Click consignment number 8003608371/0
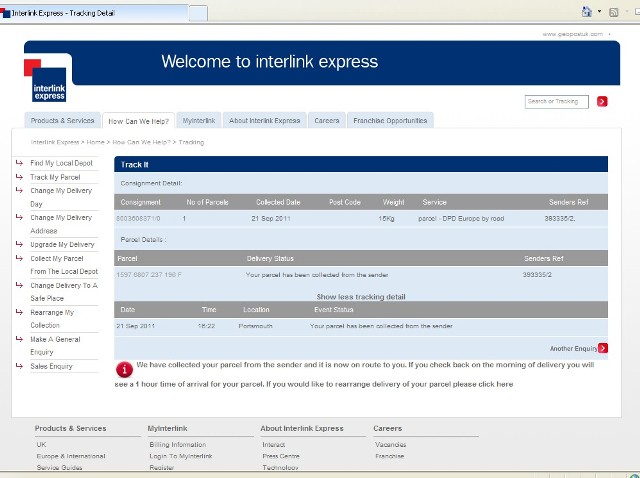640x478 pixels. coord(138,218)
